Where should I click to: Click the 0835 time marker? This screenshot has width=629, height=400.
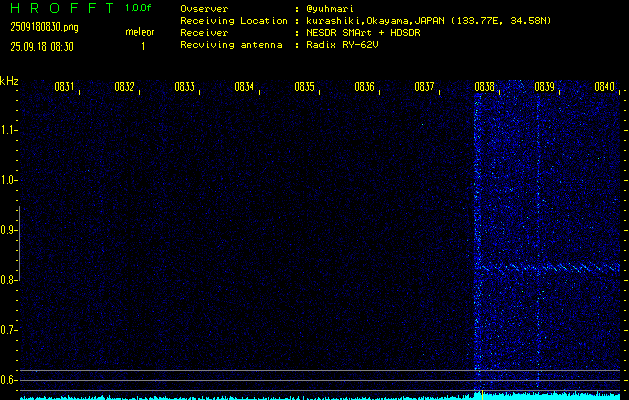click(x=304, y=87)
